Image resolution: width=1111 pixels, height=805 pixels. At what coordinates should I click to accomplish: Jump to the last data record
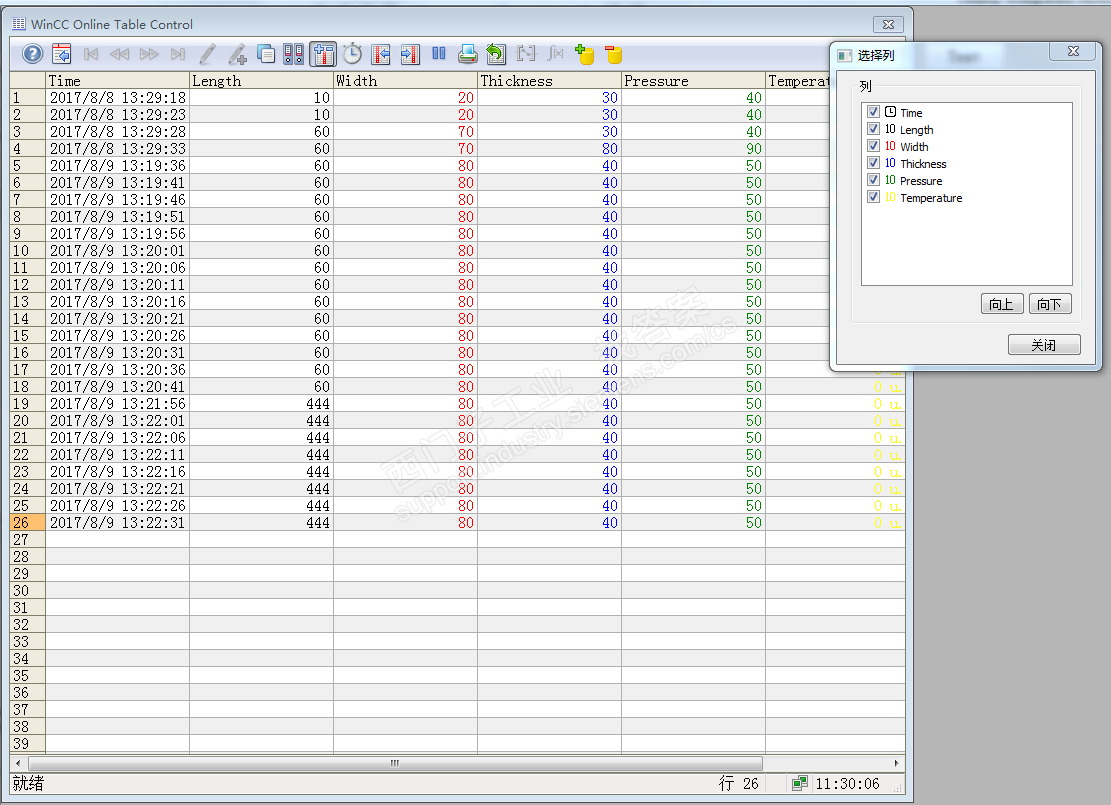178,54
